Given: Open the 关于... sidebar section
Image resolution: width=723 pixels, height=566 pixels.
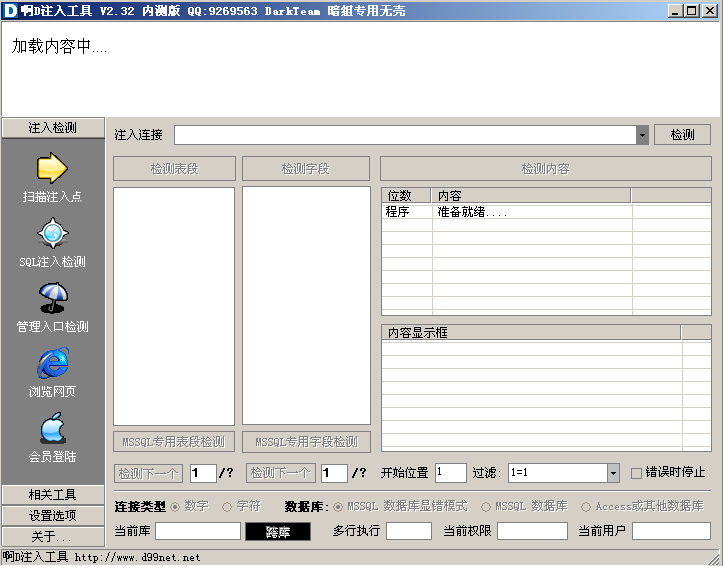Looking at the screenshot, I should (53, 537).
